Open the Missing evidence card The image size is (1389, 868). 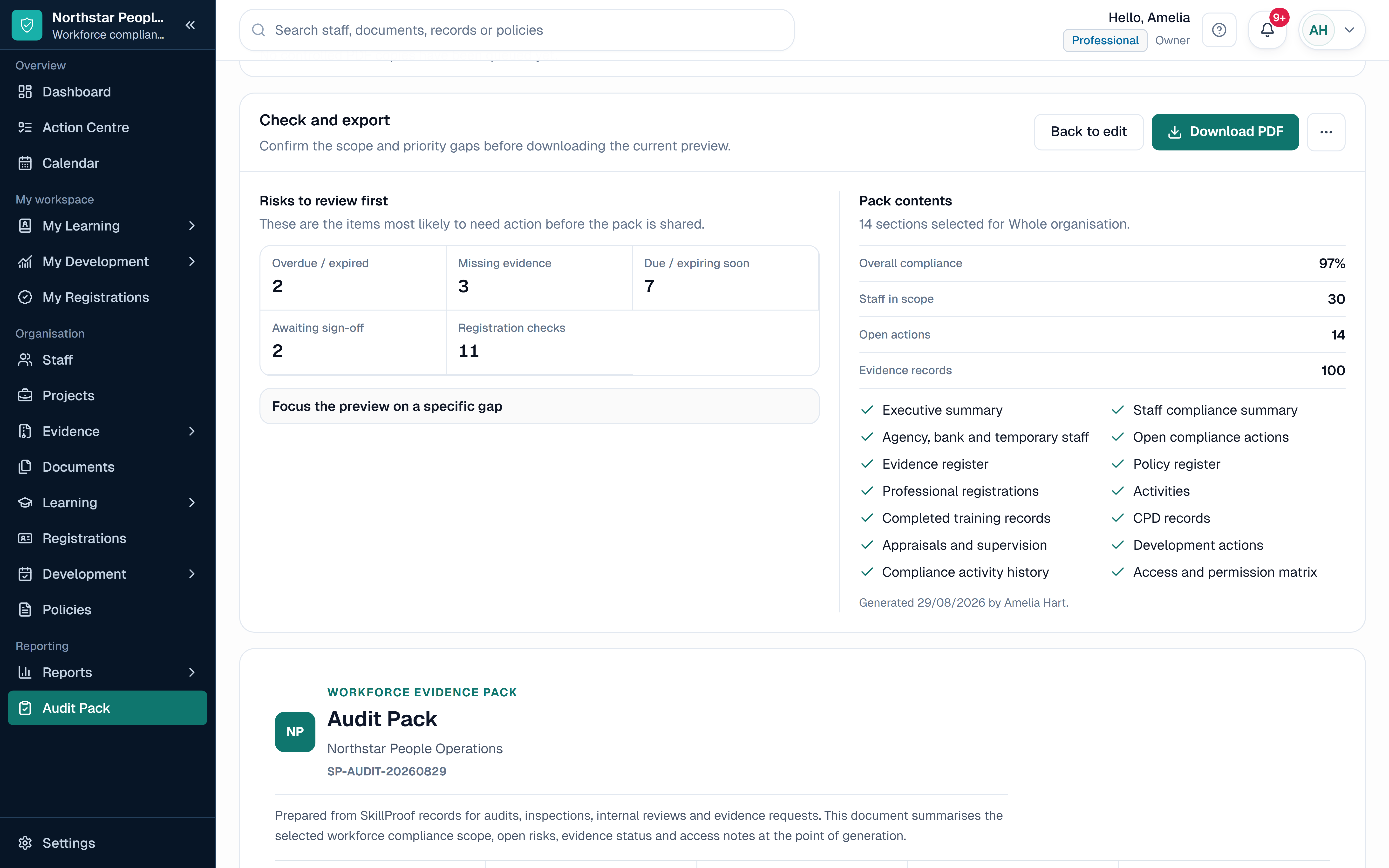point(539,278)
